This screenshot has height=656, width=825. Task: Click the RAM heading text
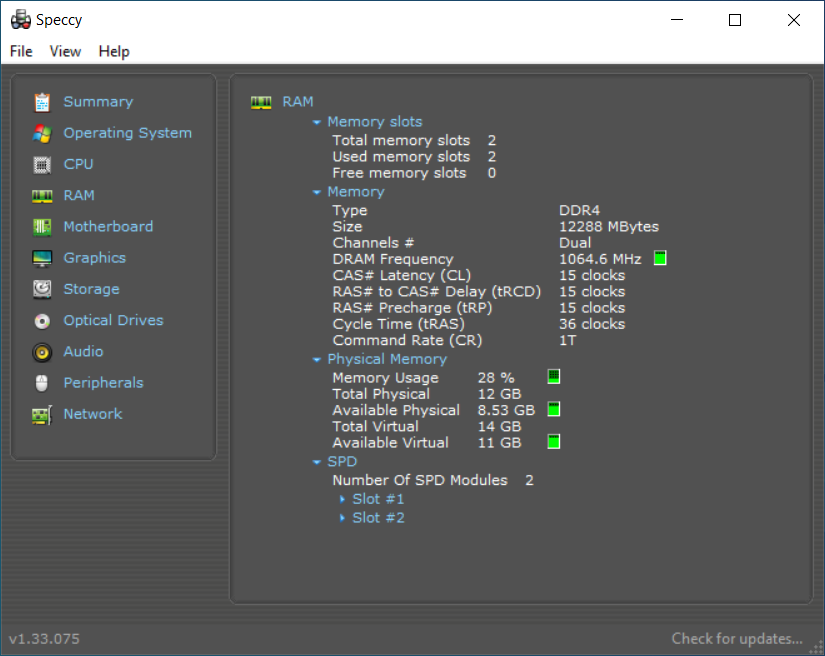tap(298, 102)
